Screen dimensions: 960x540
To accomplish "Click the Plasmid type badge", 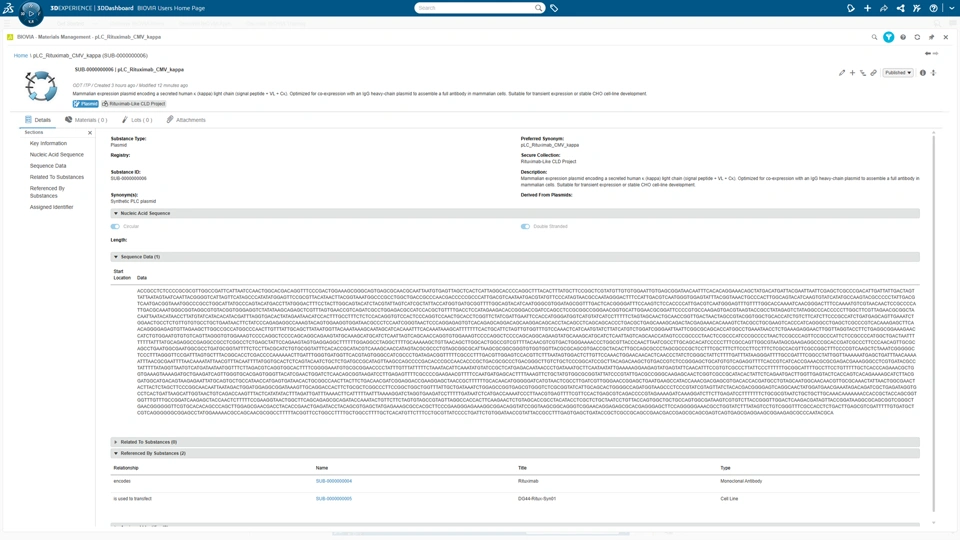I will [x=86, y=104].
